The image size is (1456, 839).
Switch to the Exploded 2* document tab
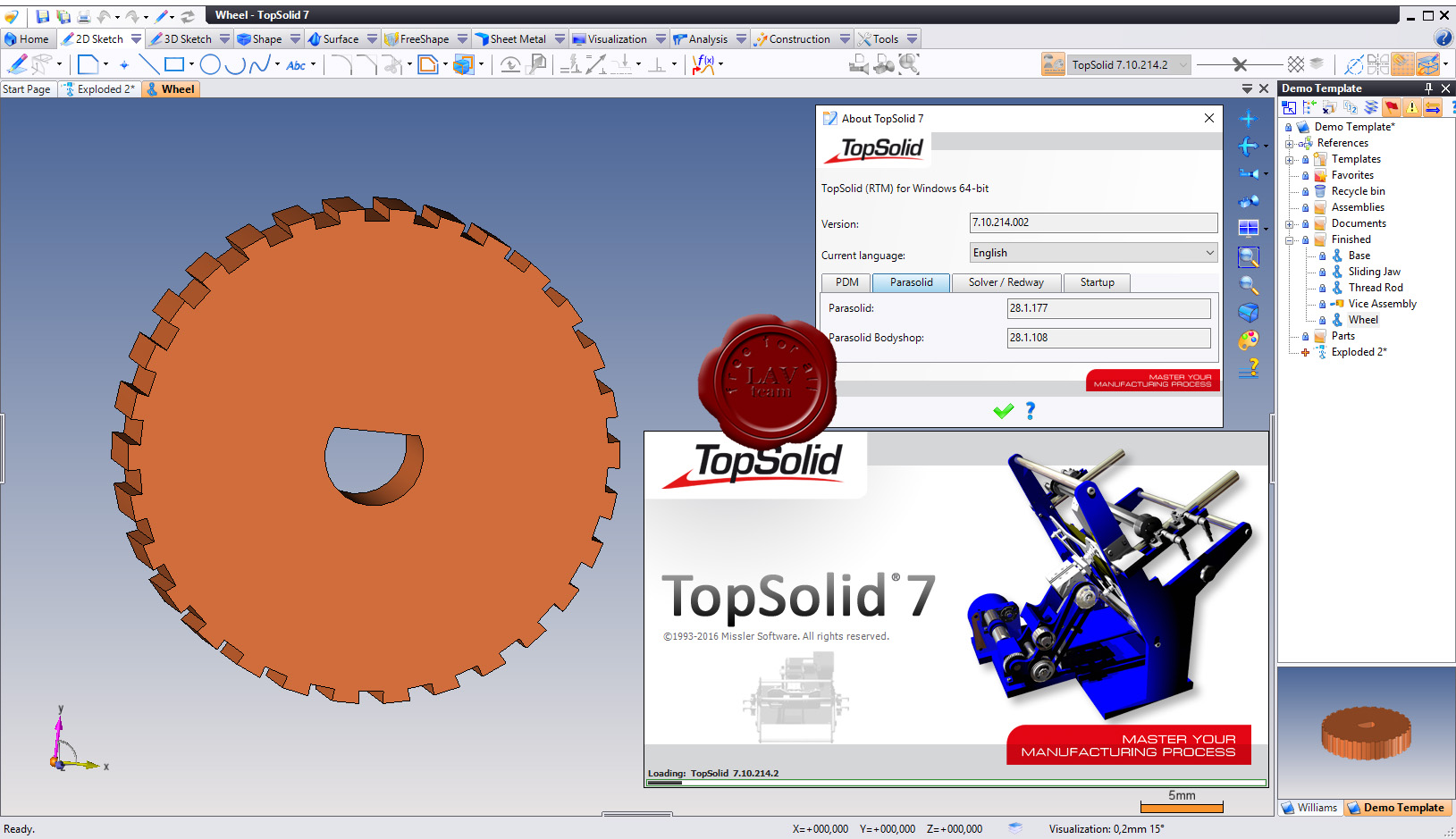(98, 89)
